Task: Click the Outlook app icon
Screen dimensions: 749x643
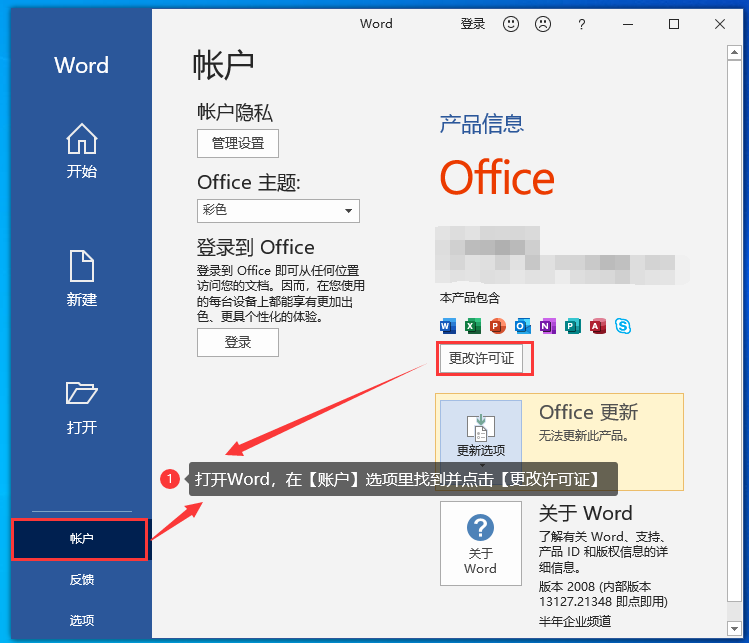Action: [x=522, y=326]
